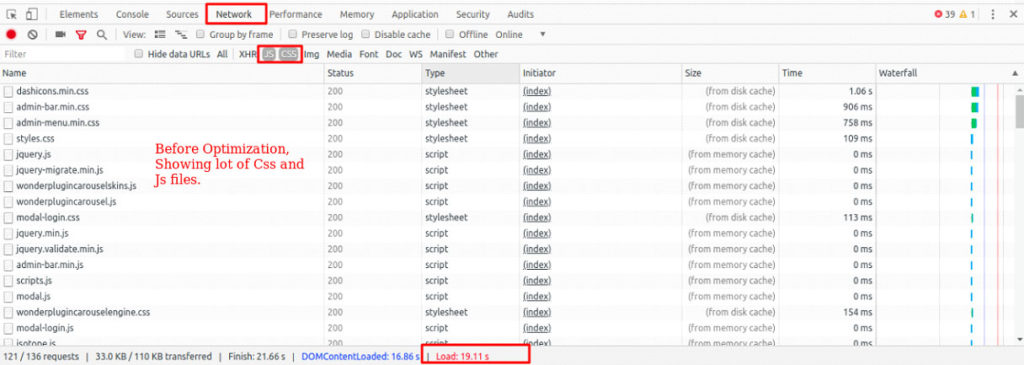Switch to the Console tab

[132, 14]
